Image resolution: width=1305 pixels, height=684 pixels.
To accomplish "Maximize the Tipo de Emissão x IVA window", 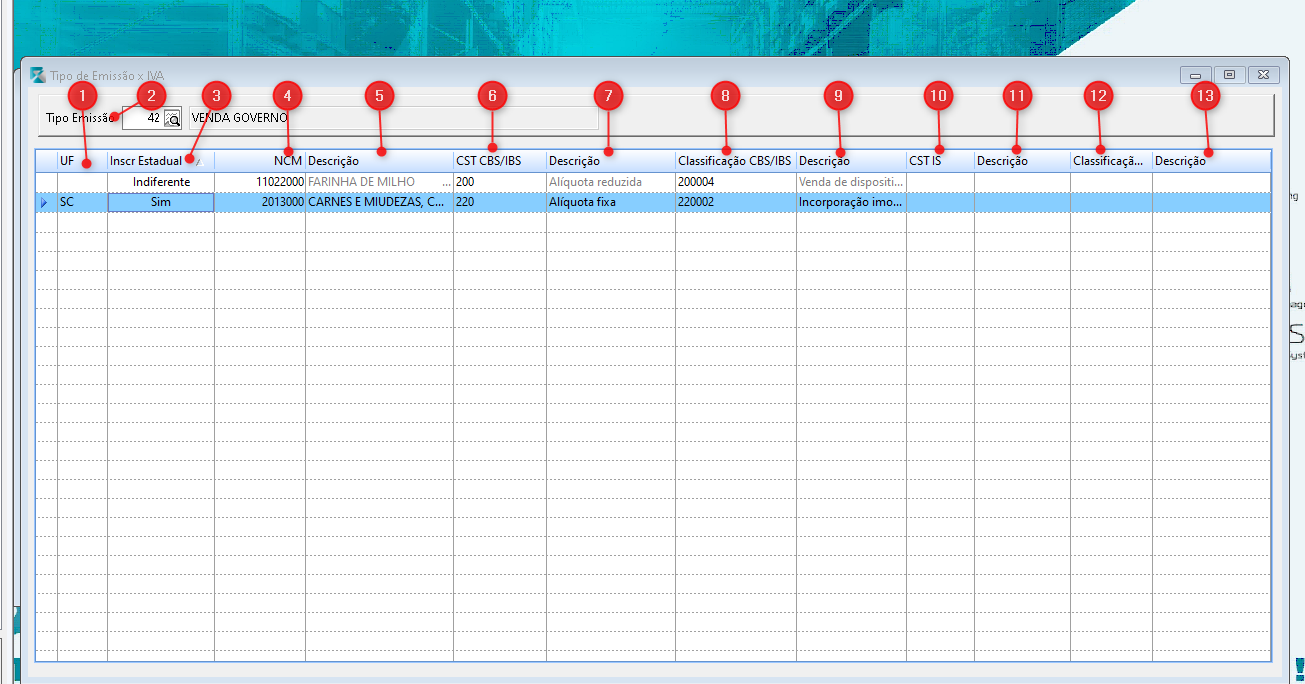I will (x=1229, y=75).
